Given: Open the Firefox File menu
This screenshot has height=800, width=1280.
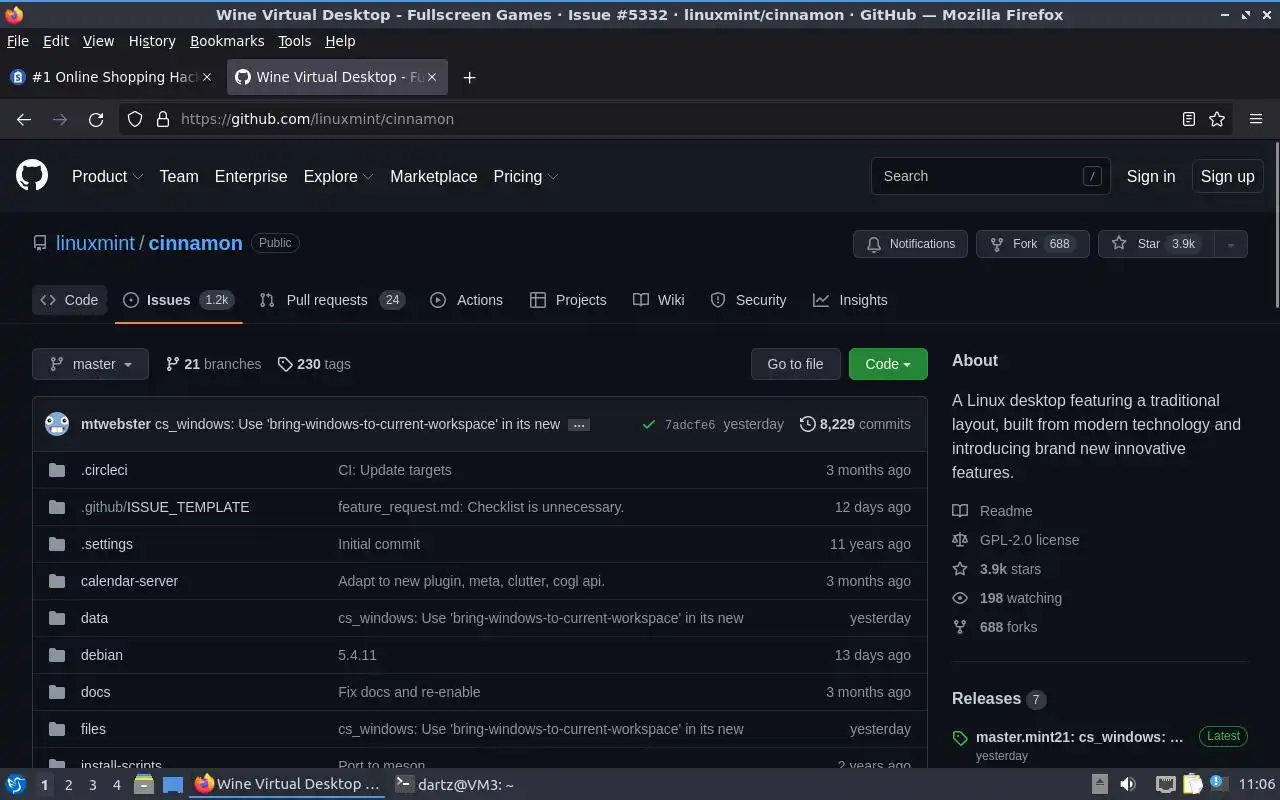Looking at the screenshot, I should click(17, 41).
